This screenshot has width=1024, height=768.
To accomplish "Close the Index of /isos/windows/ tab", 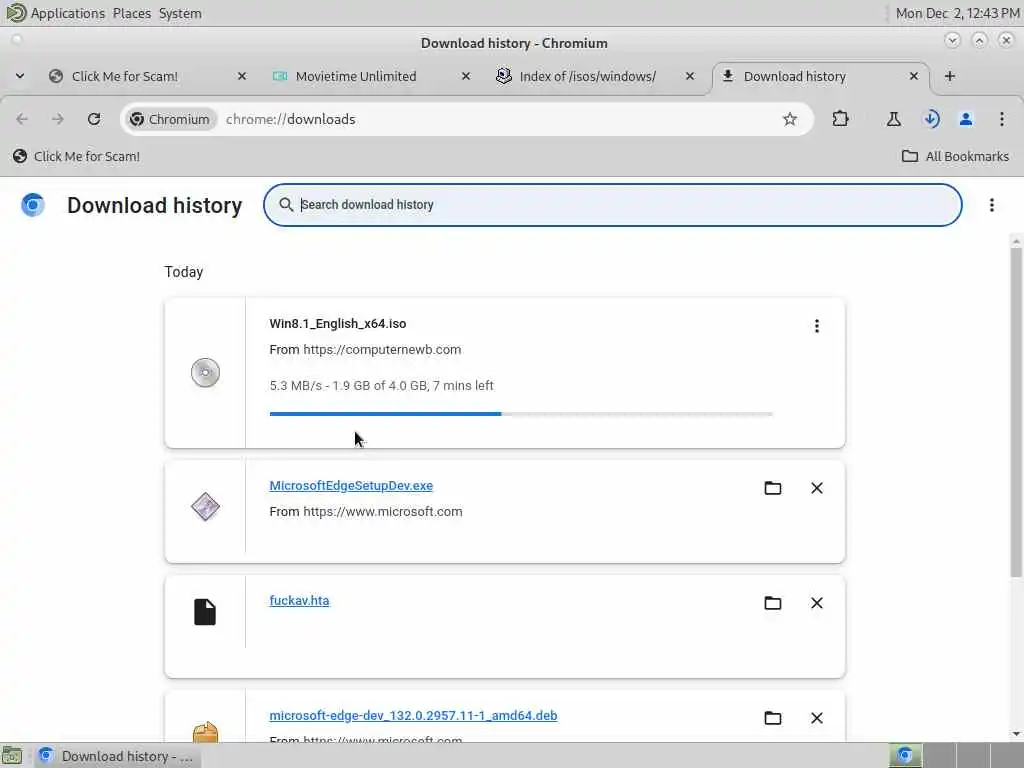I will coord(690,76).
